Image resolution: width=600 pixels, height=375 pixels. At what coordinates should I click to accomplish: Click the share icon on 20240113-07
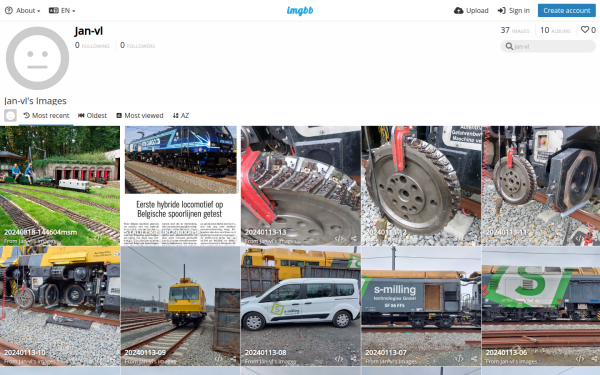pos(474,359)
